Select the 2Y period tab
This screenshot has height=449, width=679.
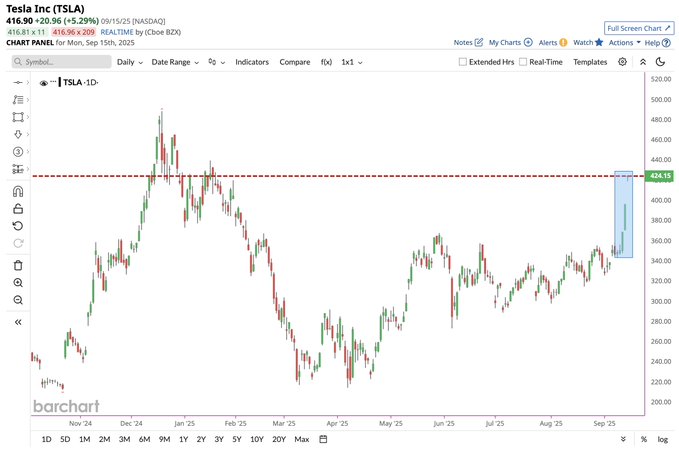[x=201, y=439]
